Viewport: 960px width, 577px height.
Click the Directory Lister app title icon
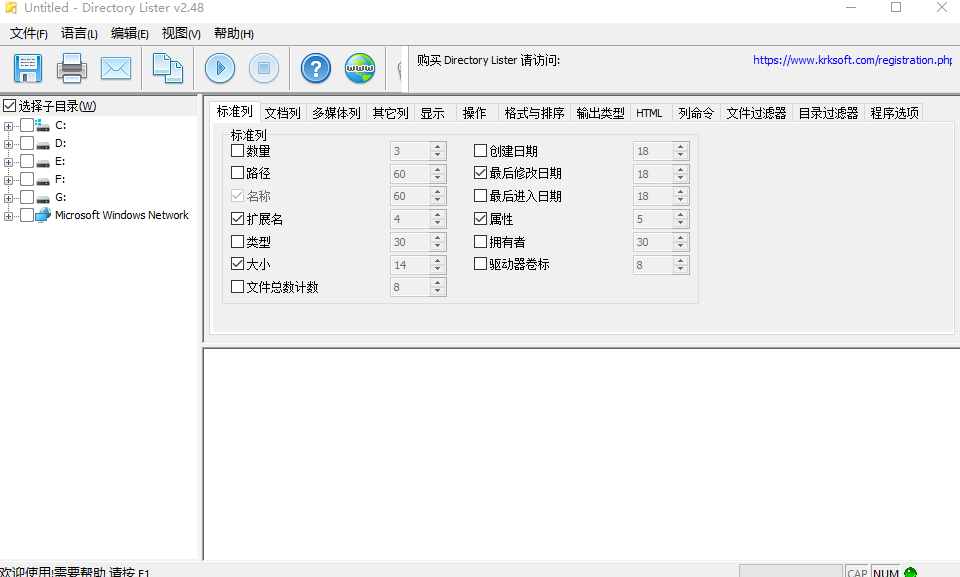tap(11, 7)
